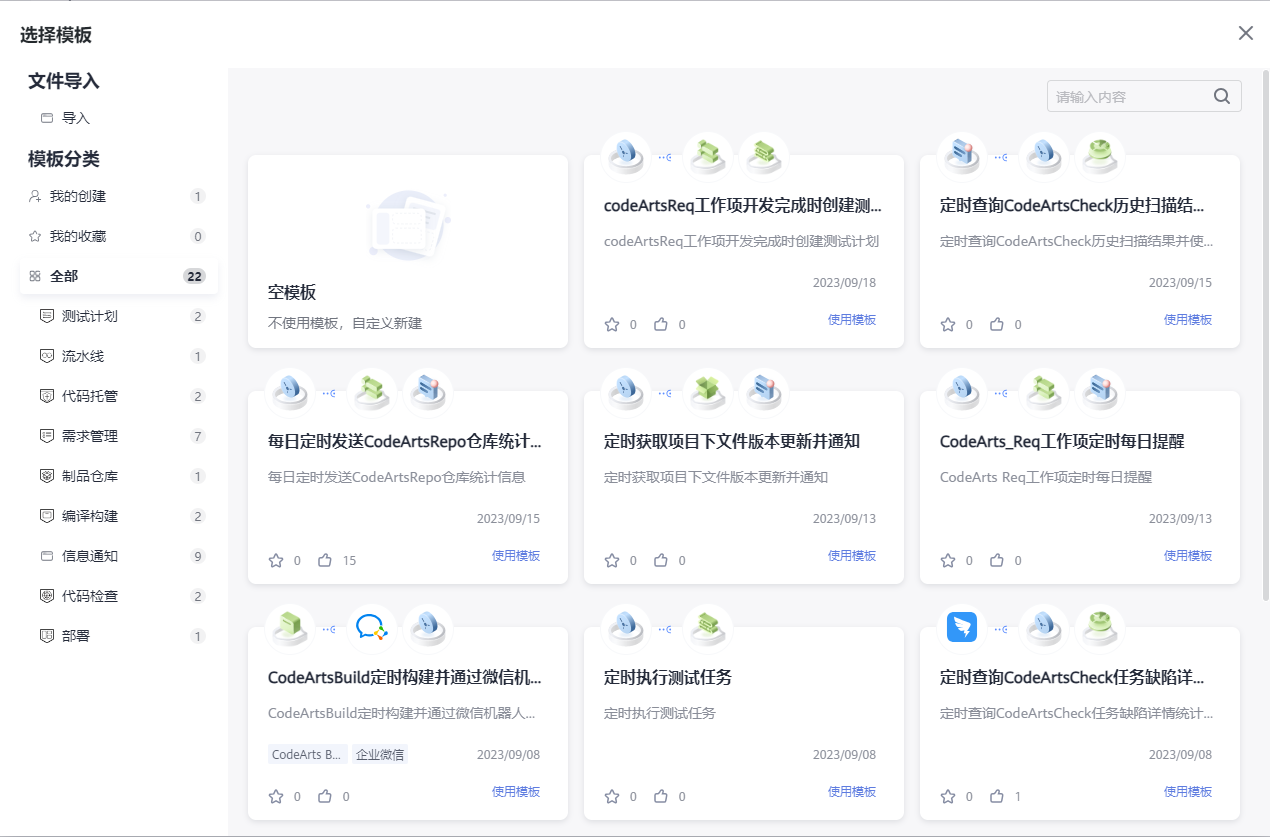
Task: Select 全部 templates category
Action: [119, 276]
